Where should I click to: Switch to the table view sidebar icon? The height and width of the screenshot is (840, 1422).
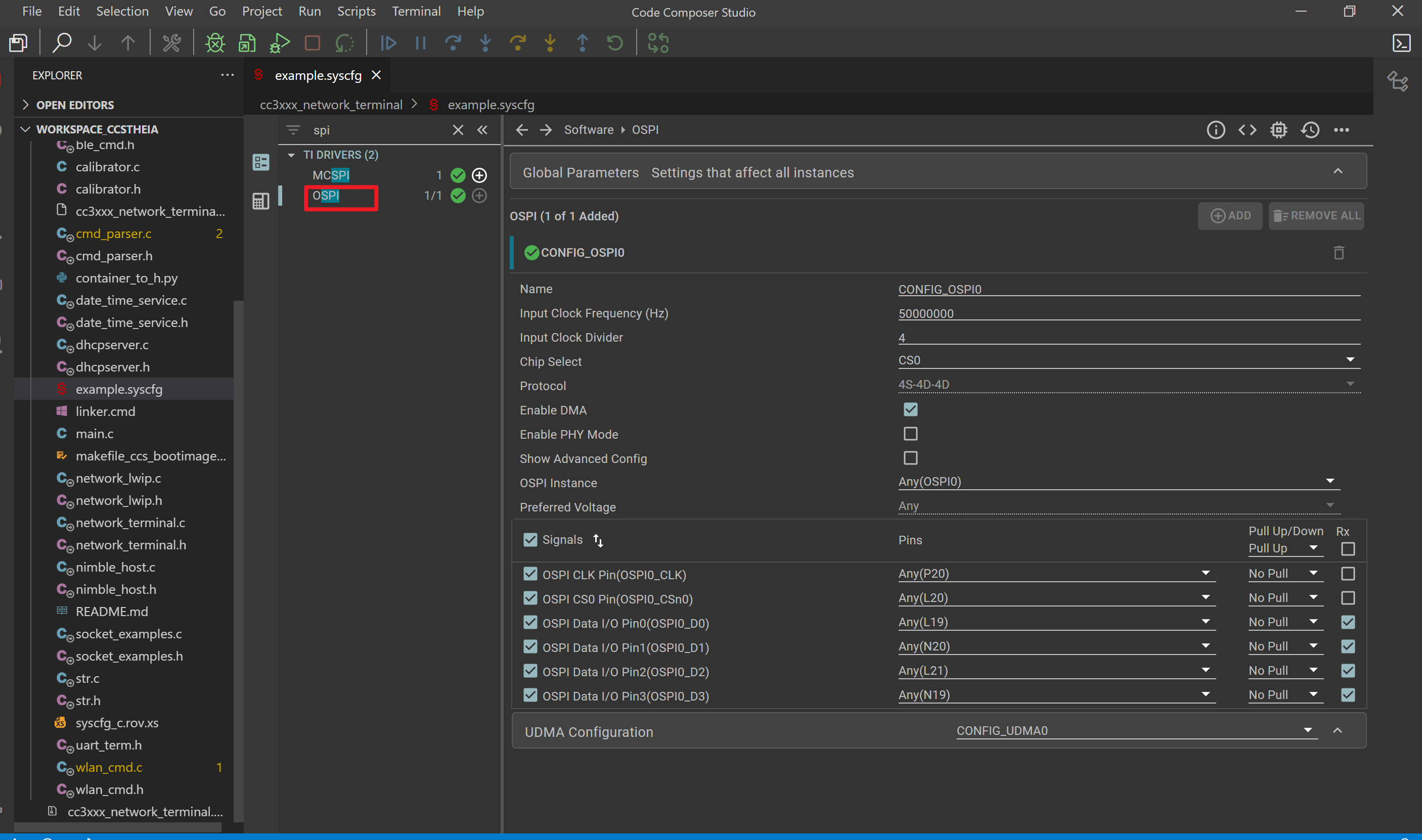click(x=260, y=201)
